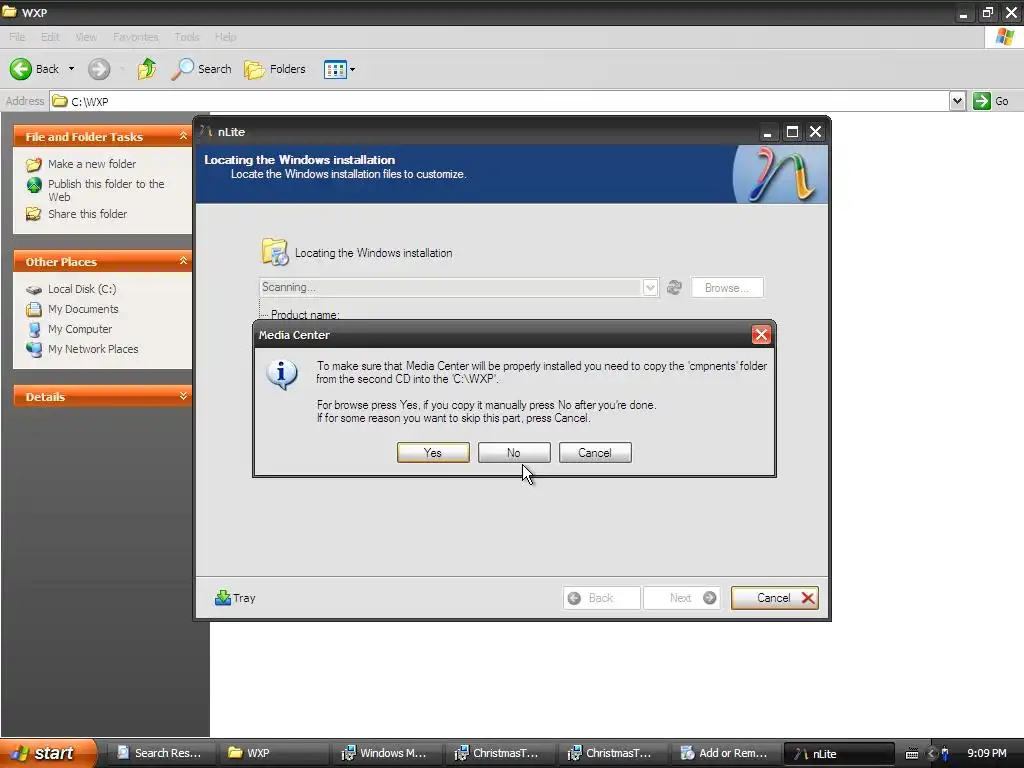Image resolution: width=1024 pixels, height=768 pixels.
Task: Click the Browse button in nLite
Action: tap(727, 287)
